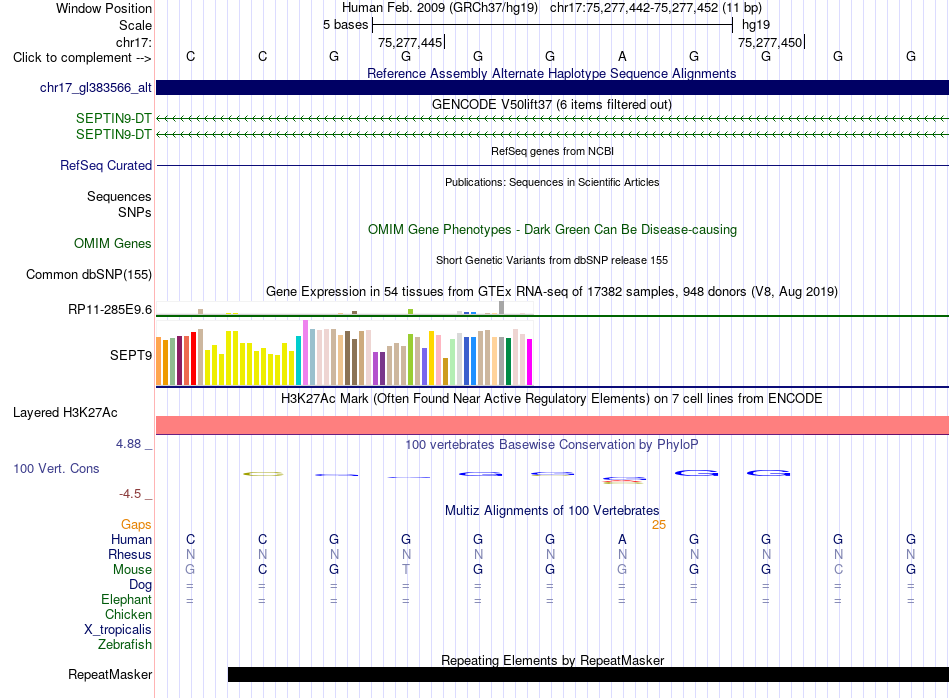This screenshot has height=698, width=950.
Task: Click the RP11-285E9.6 gene label
Action: [x=110, y=310]
